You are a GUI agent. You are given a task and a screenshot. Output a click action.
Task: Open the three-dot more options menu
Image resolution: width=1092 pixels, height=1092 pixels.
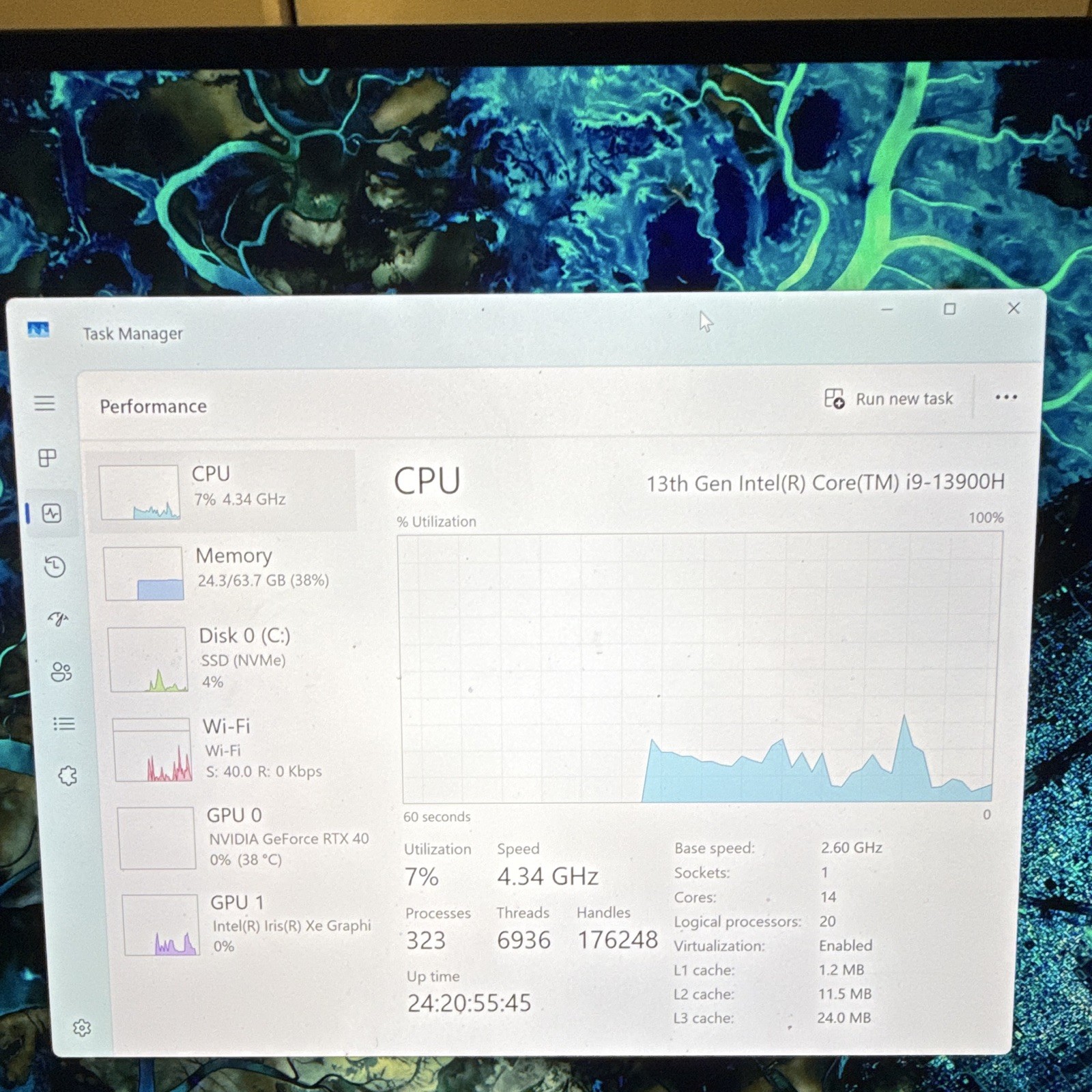tap(1006, 397)
